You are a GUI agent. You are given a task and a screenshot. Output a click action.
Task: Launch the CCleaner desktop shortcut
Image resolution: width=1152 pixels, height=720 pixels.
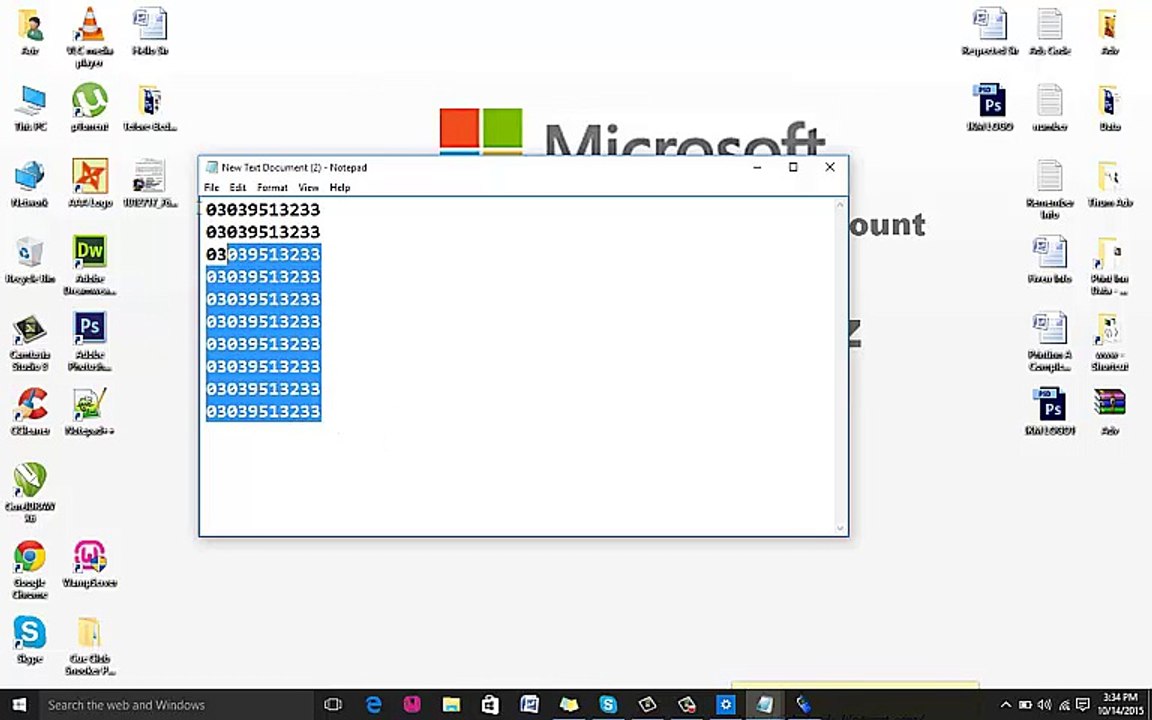pyautogui.click(x=30, y=411)
